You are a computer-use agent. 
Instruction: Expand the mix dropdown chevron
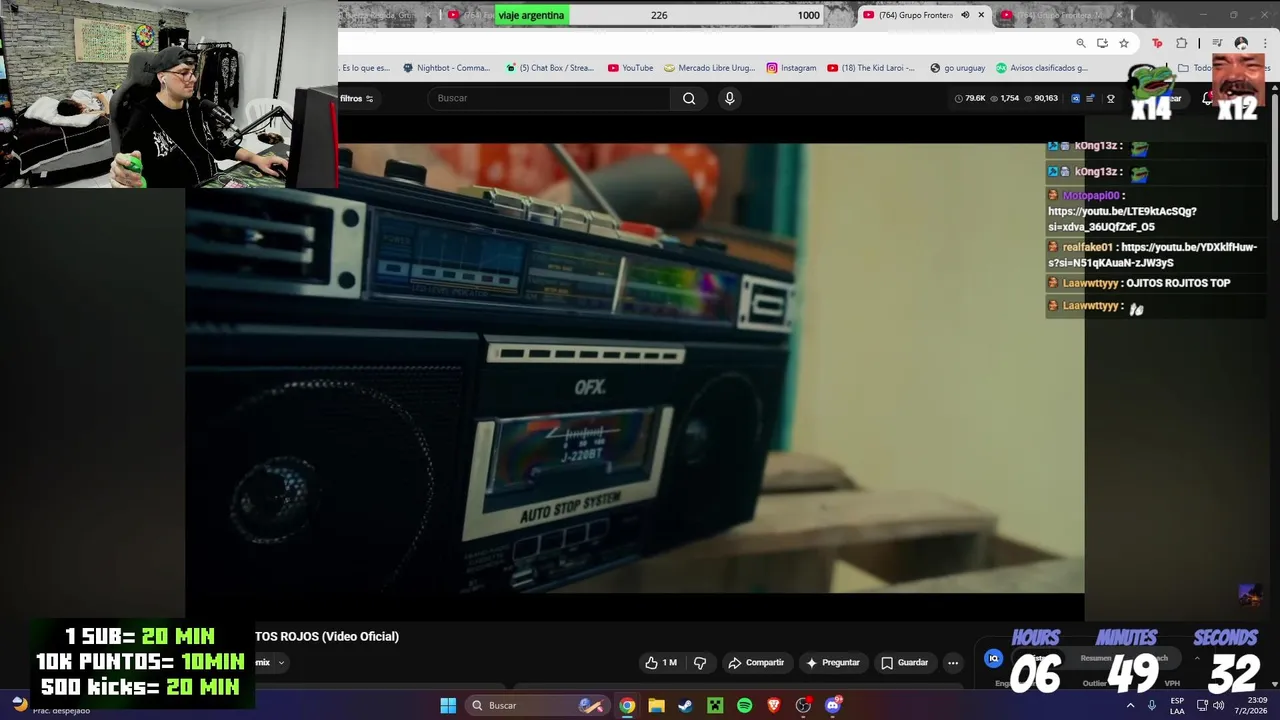click(x=281, y=662)
